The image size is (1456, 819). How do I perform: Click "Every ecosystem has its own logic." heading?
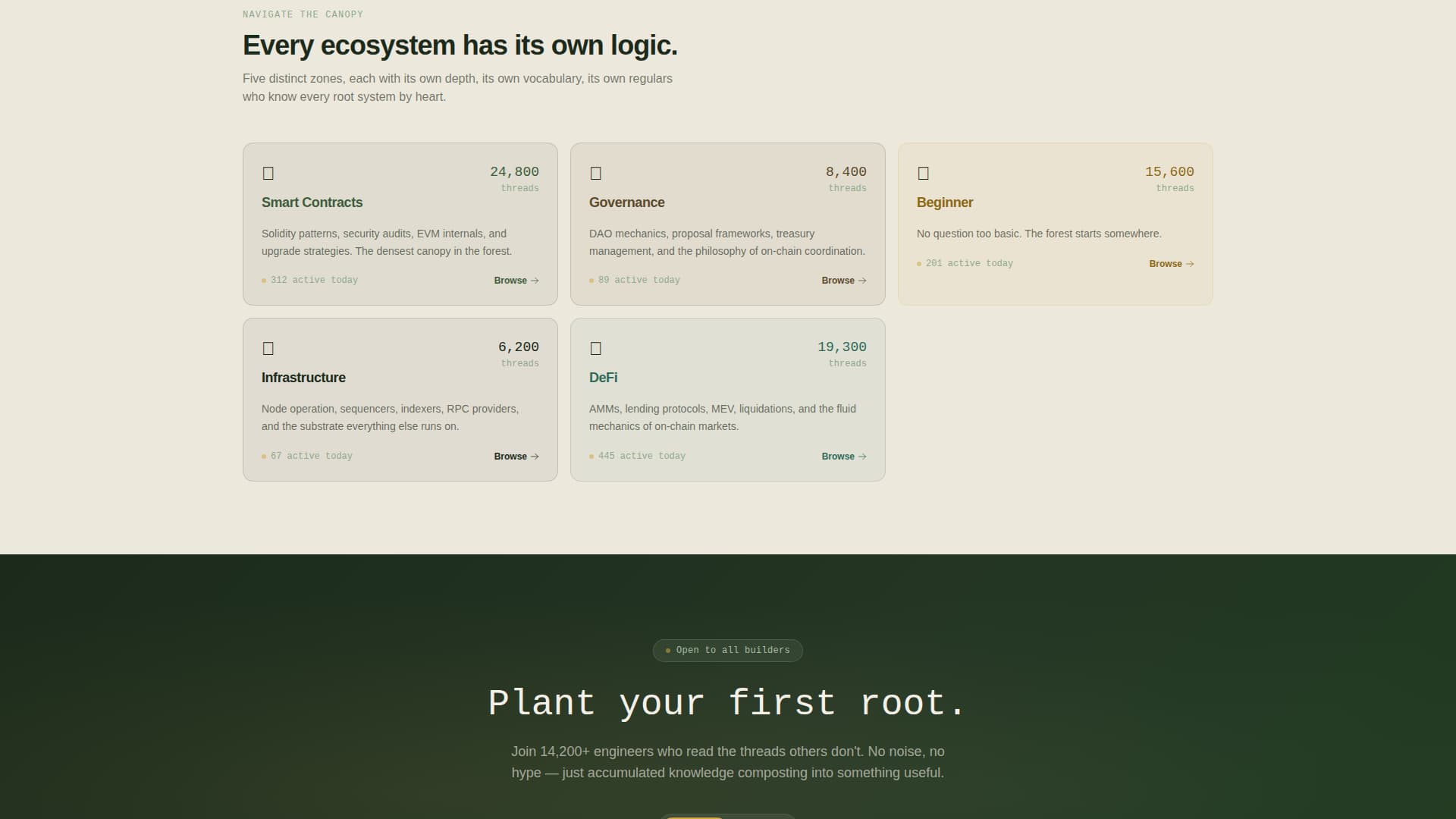coord(460,45)
